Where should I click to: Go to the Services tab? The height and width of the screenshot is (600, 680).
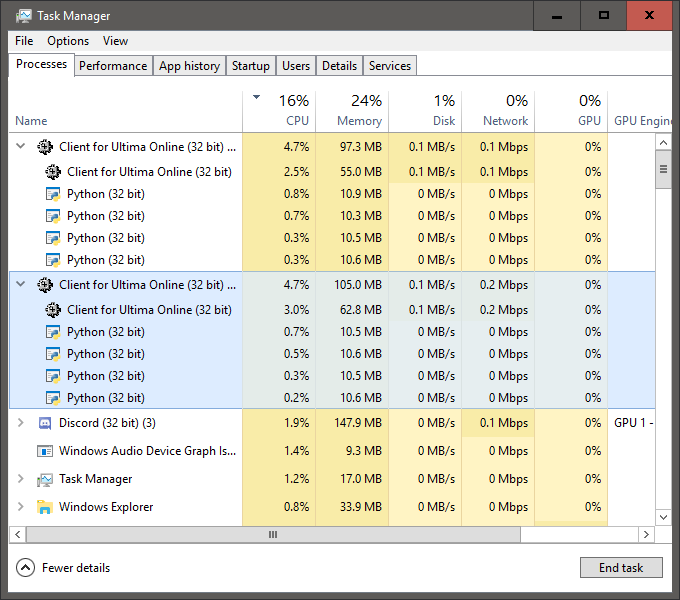click(x=390, y=66)
